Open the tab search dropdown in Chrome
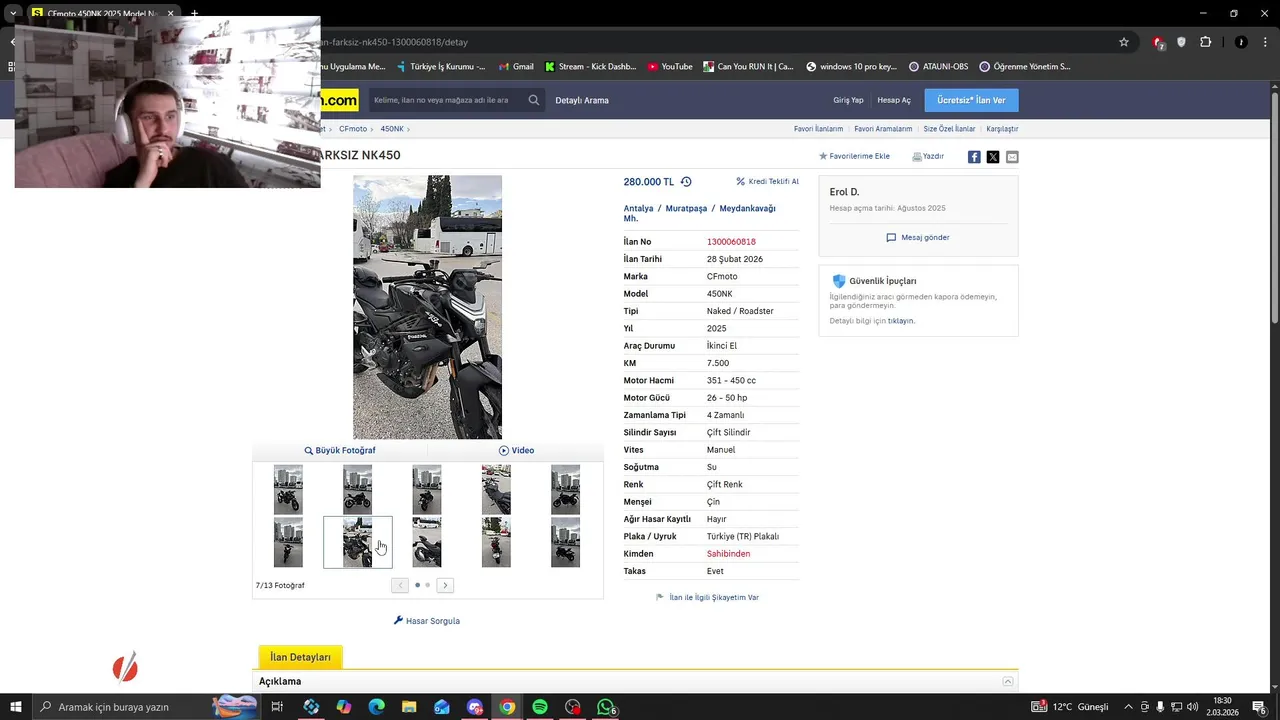The image size is (1280, 720). pos(13,13)
